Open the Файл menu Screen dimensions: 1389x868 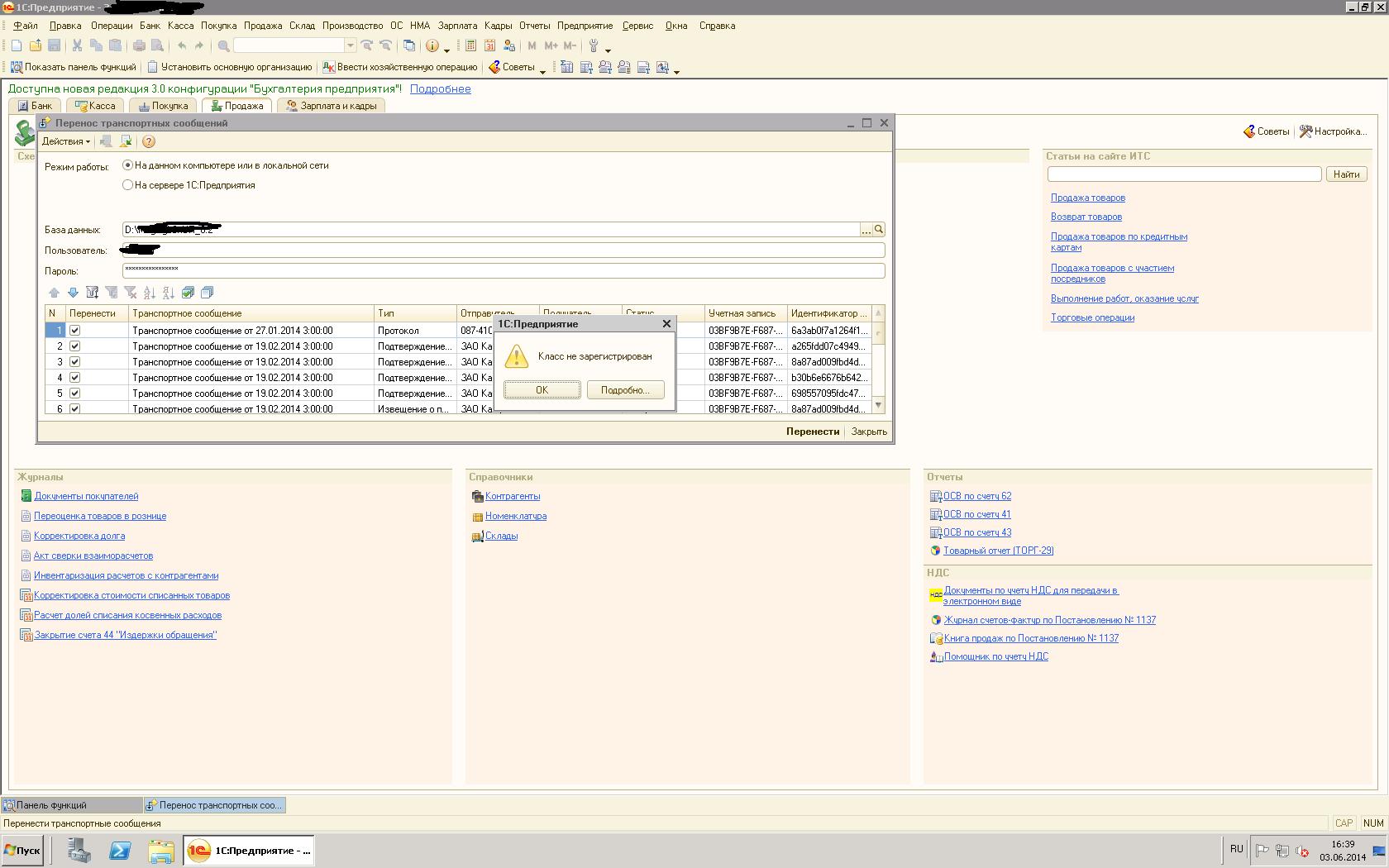click(x=26, y=26)
